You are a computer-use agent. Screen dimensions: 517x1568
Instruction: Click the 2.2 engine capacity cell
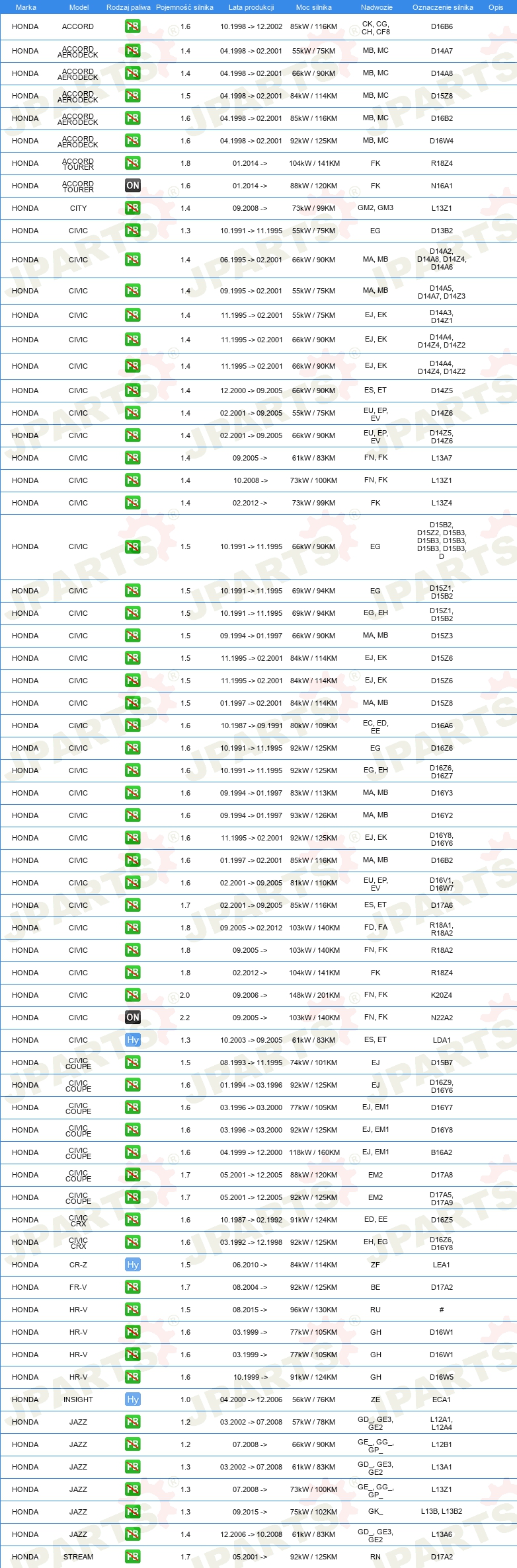[185, 1018]
